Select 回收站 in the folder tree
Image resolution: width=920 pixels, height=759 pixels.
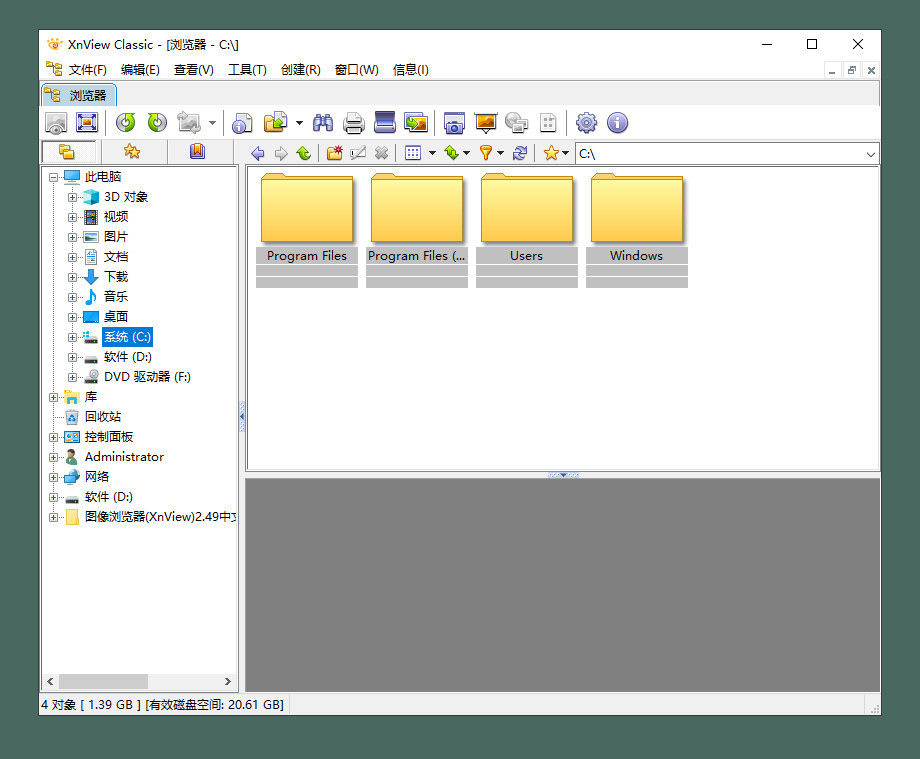click(x=103, y=417)
